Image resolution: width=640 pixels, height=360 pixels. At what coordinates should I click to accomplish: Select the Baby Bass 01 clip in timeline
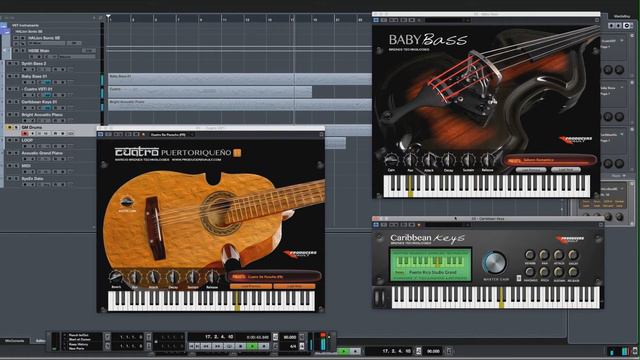[x=240, y=79]
